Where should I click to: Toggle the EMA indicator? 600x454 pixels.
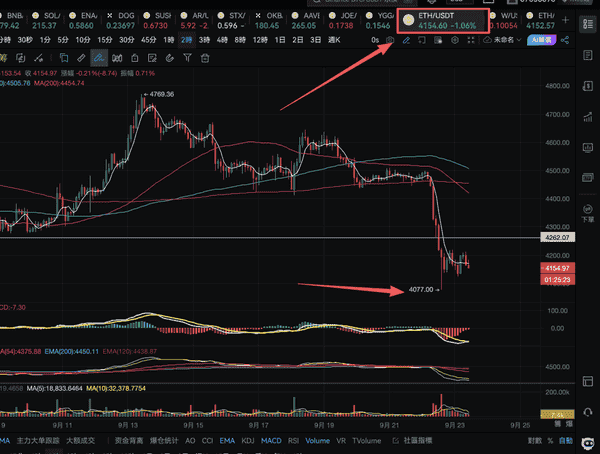pyautogui.click(x=225, y=440)
